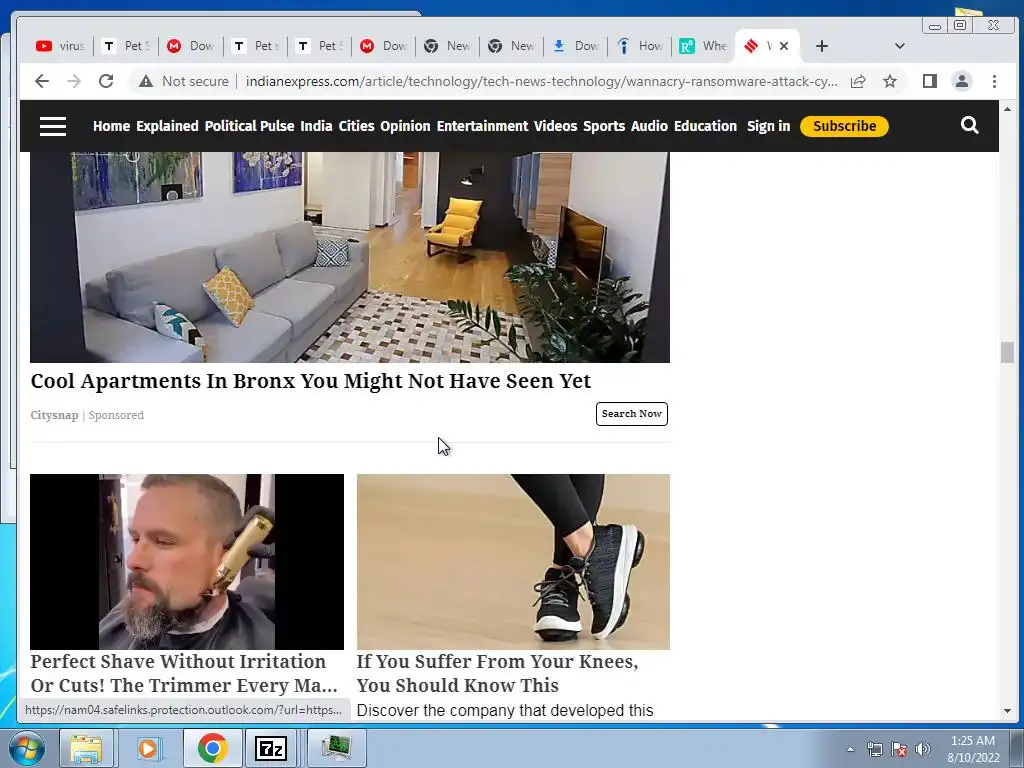Viewport: 1024px width, 768px height.
Task: Show hidden system tray icons
Action: click(850, 749)
